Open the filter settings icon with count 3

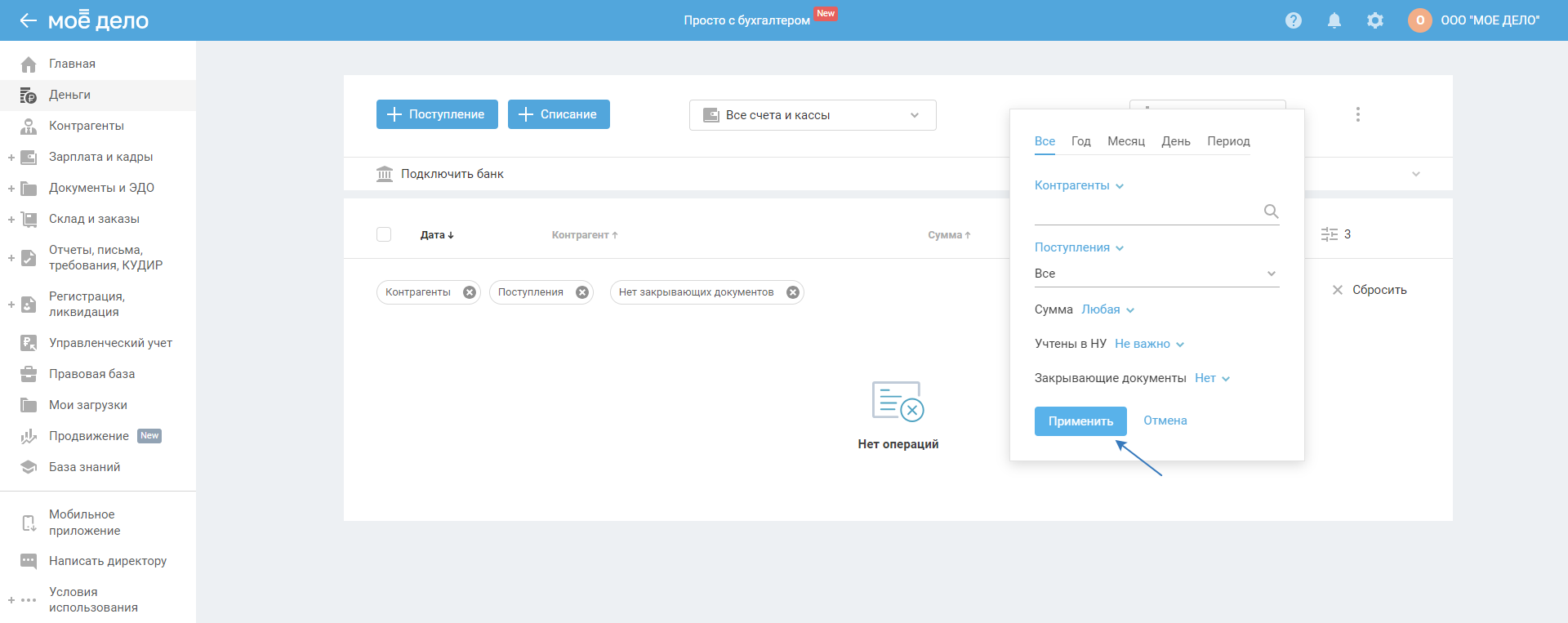[1336, 234]
